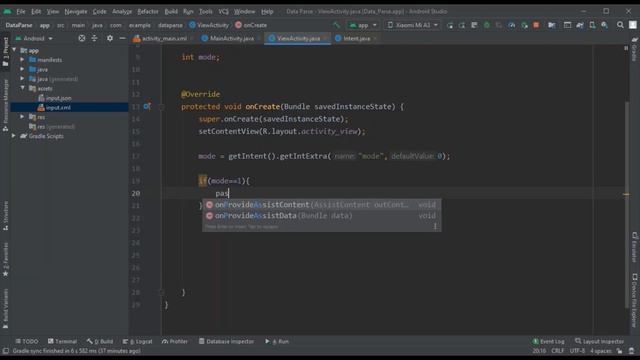
Task: Toggle the Resource Manager side panel
Action: click(5, 105)
